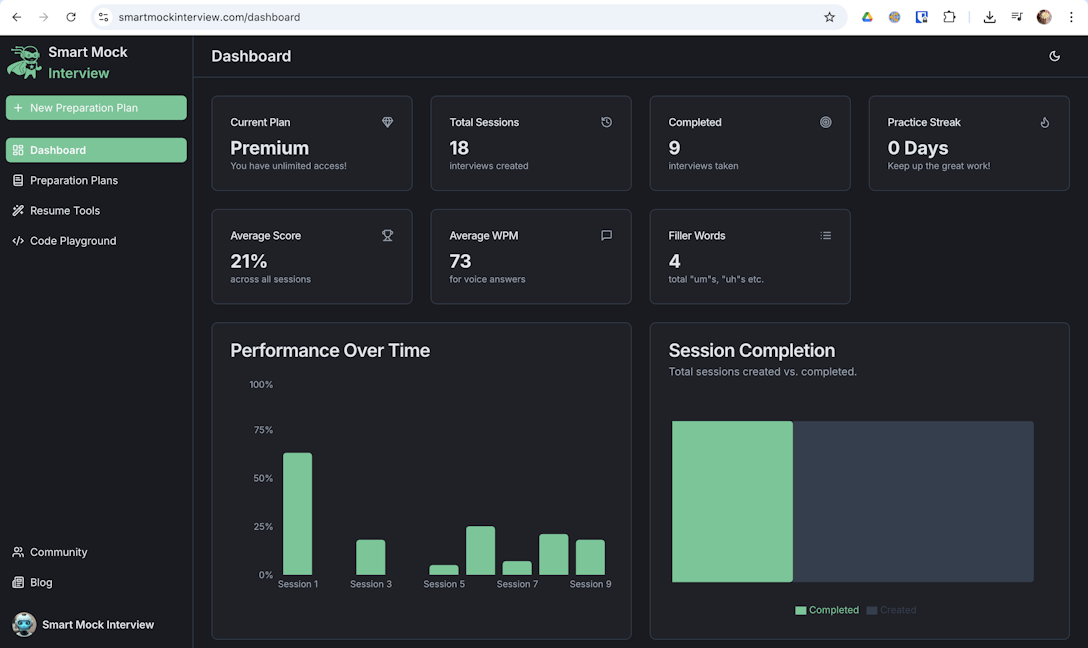This screenshot has width=1088, height=648.
Task: Open the Community link
Action: point(58,552)
